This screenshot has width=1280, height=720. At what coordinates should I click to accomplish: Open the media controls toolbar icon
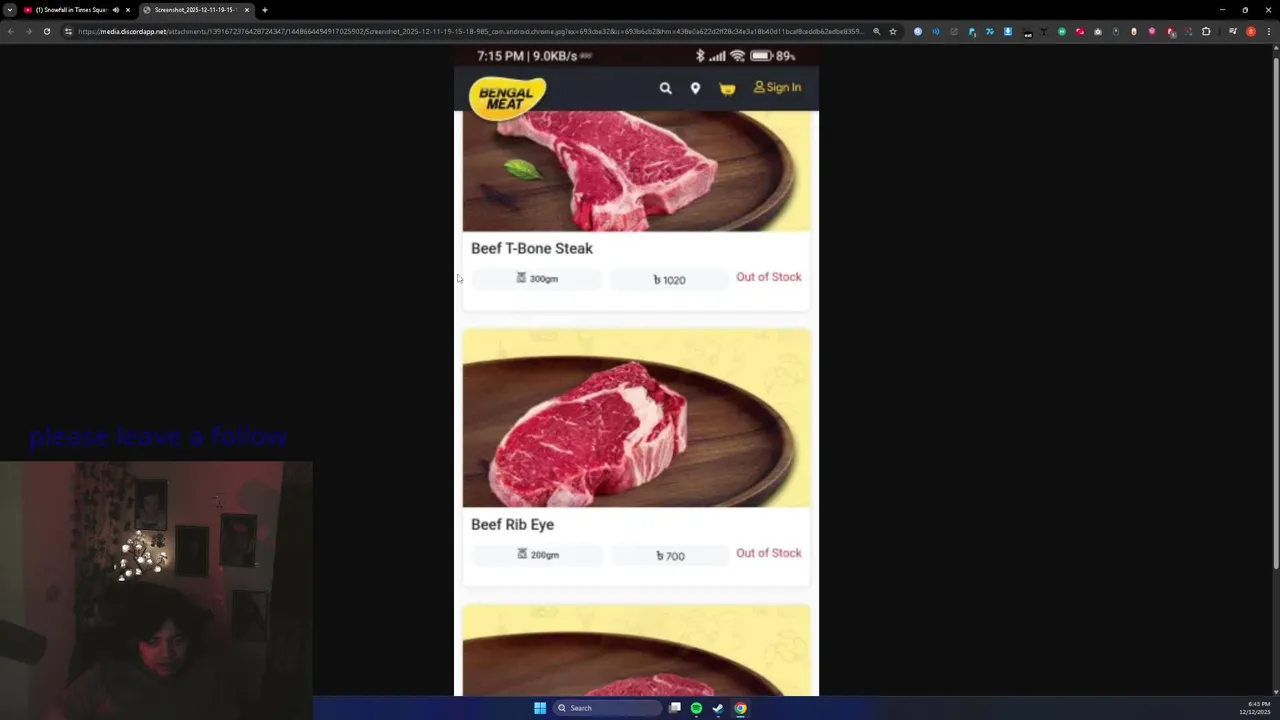(x=1233, y=31)
